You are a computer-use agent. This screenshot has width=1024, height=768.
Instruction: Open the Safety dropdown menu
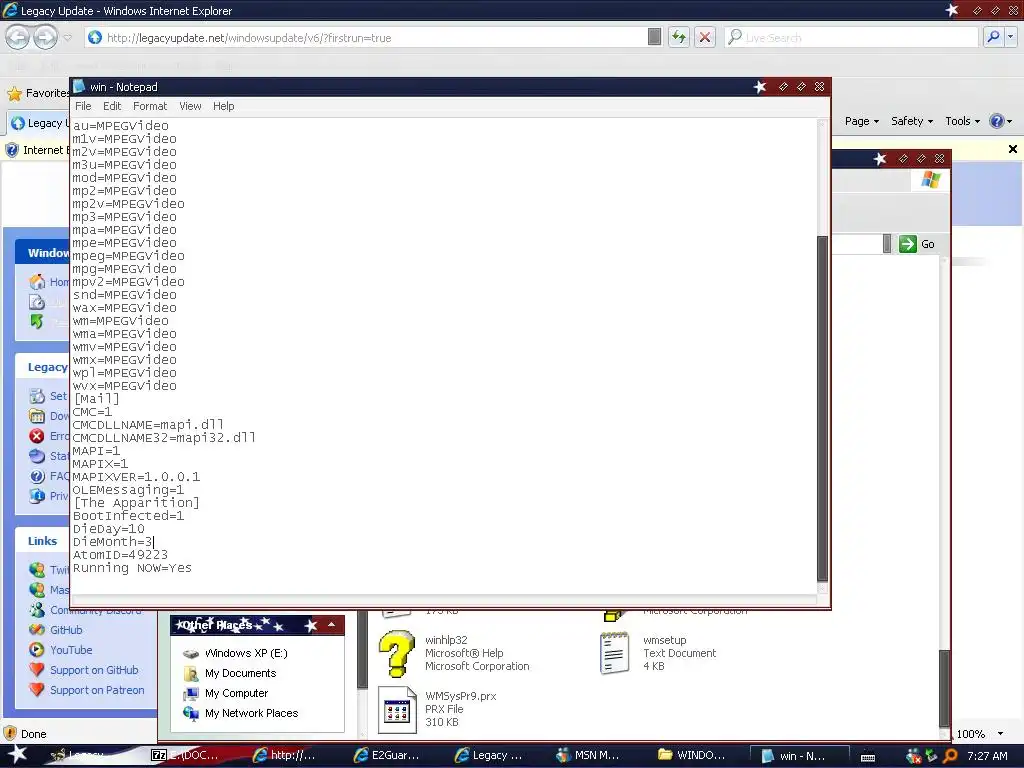[x=912, y=121]
